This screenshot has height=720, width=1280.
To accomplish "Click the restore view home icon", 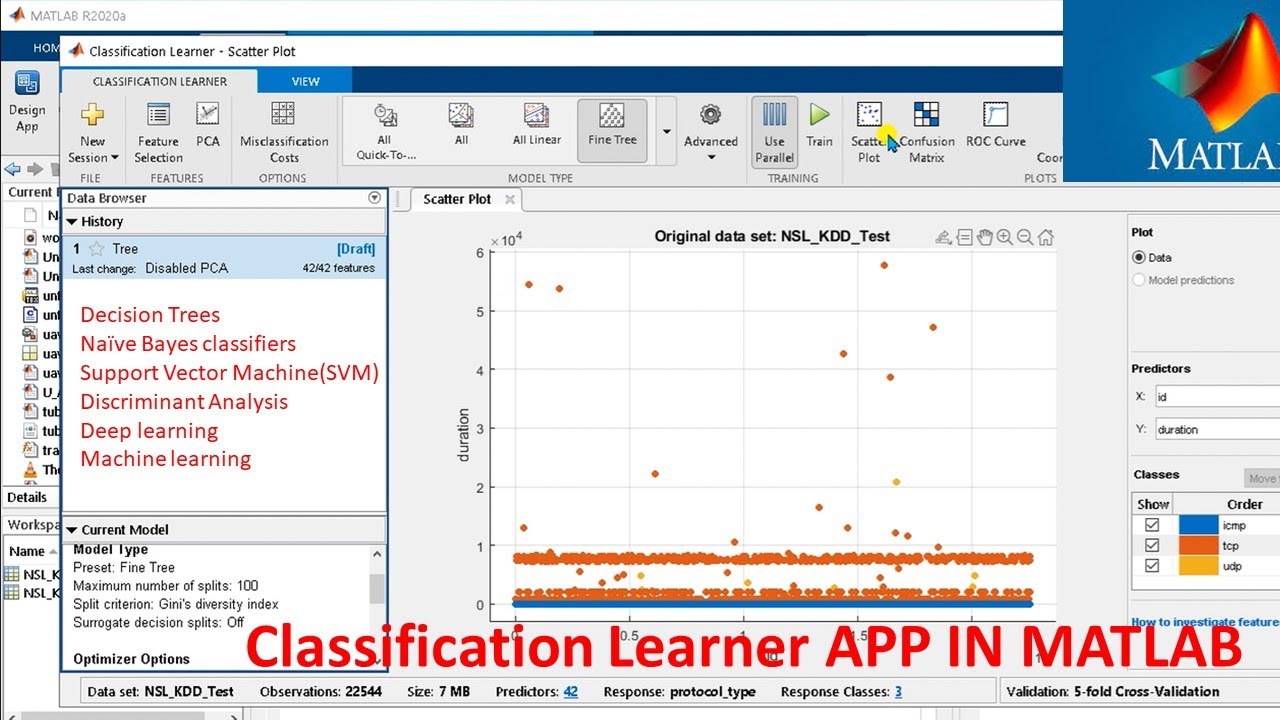I will 1045,237.
